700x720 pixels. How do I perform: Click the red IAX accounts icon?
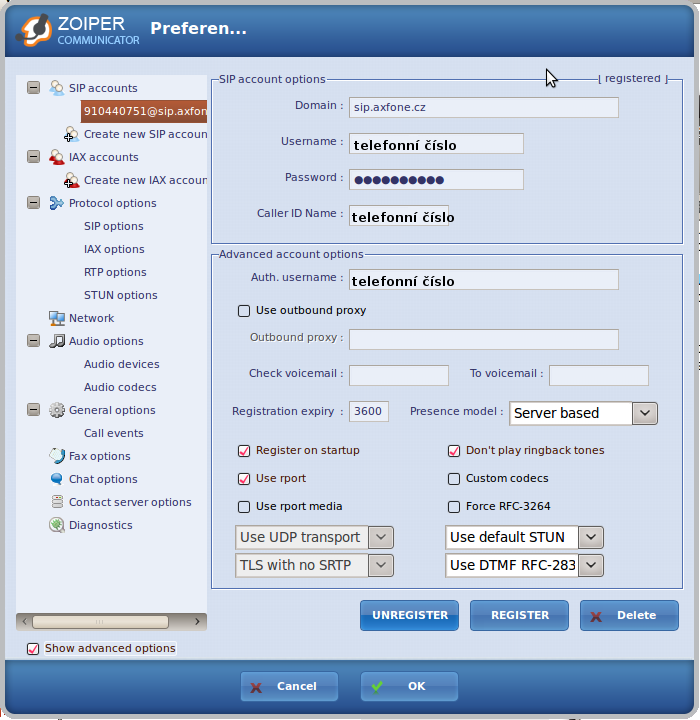pos(56,157)
